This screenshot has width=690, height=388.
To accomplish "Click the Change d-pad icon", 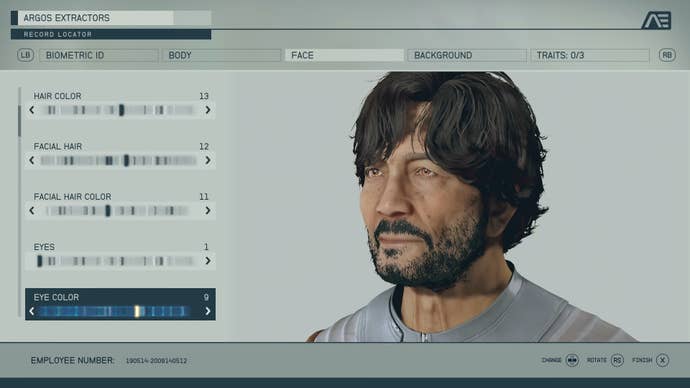I will [x=572, y=360].
